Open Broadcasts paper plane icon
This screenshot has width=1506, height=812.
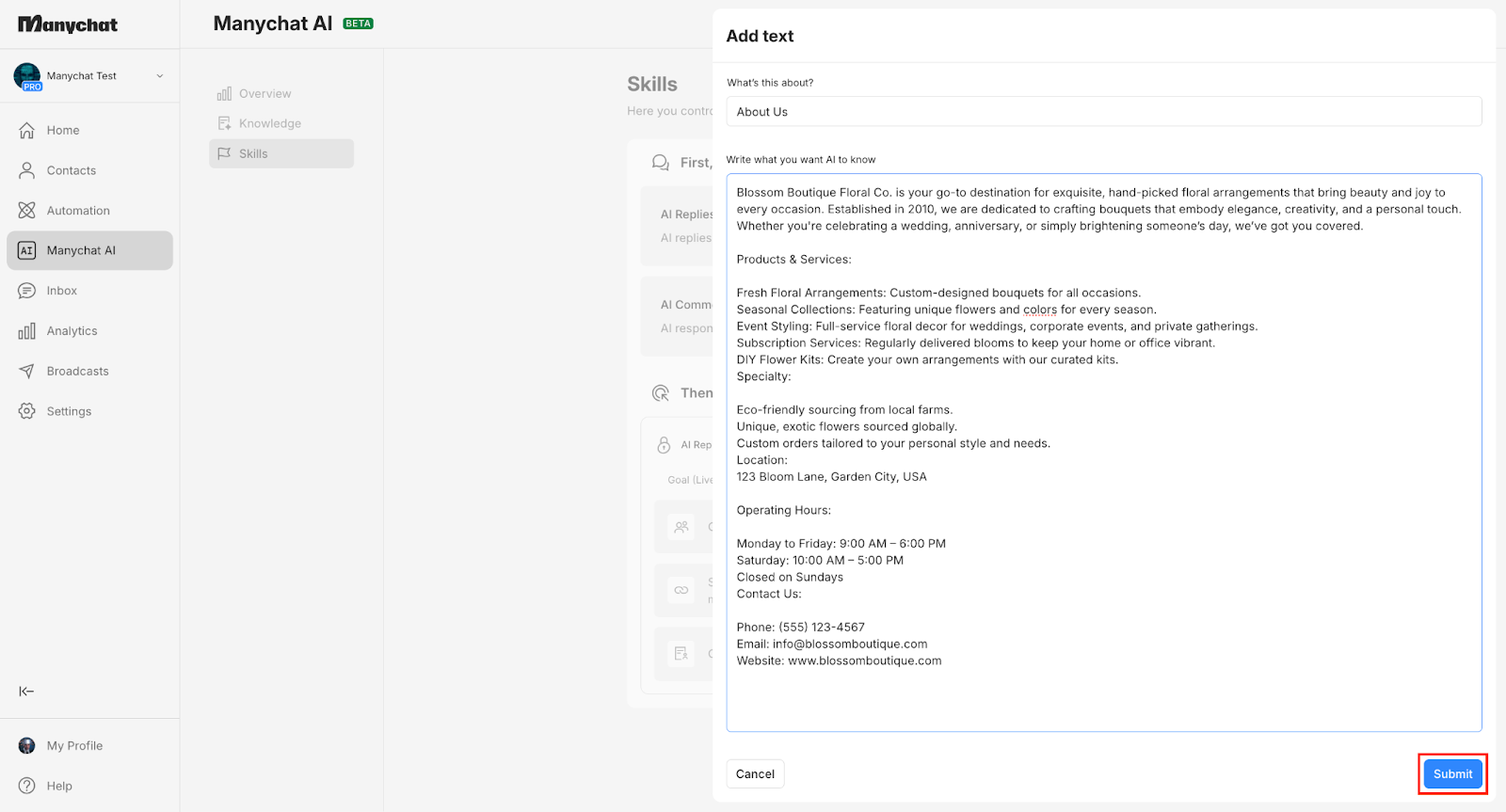(27, 372)
